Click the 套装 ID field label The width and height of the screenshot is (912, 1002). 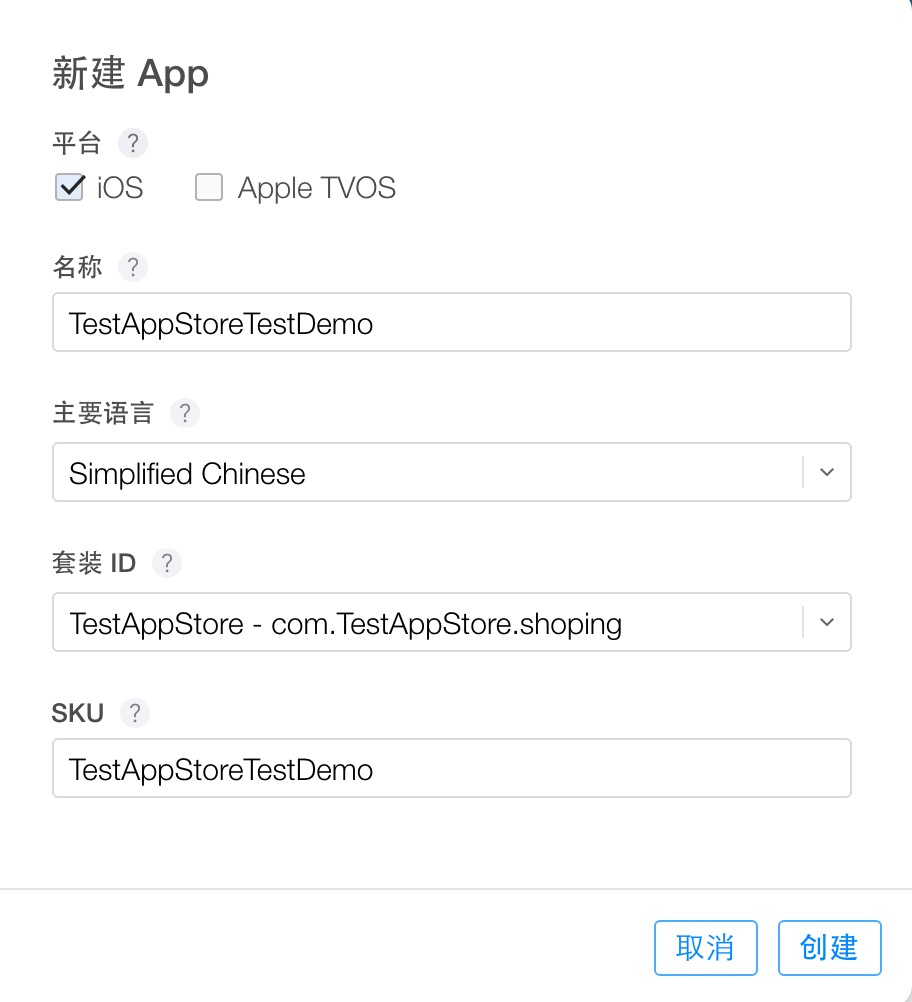94,563
